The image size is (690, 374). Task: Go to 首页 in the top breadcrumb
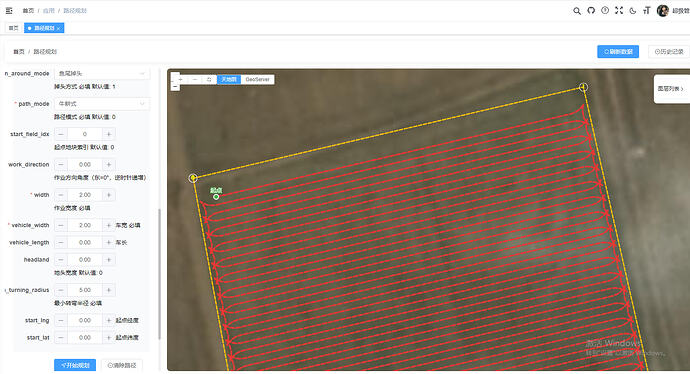[28, 11]
